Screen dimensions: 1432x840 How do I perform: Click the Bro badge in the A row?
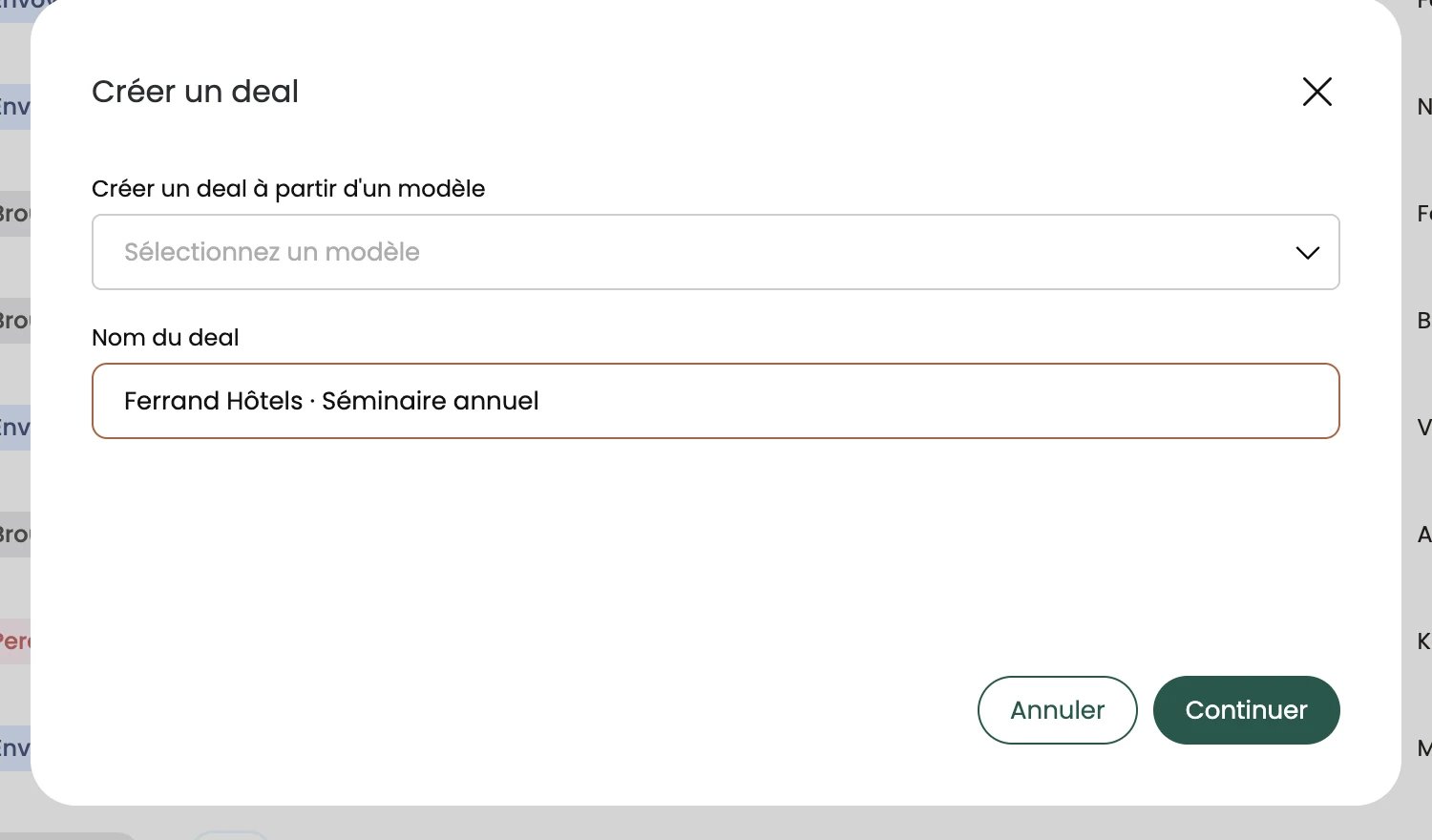pyautogui.click(x=15, y=535)
